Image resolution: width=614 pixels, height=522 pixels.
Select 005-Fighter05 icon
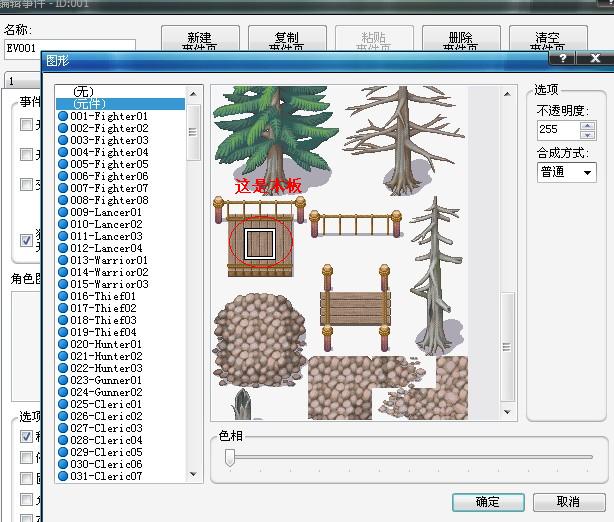pyautogui.click(x=63, y=164)
